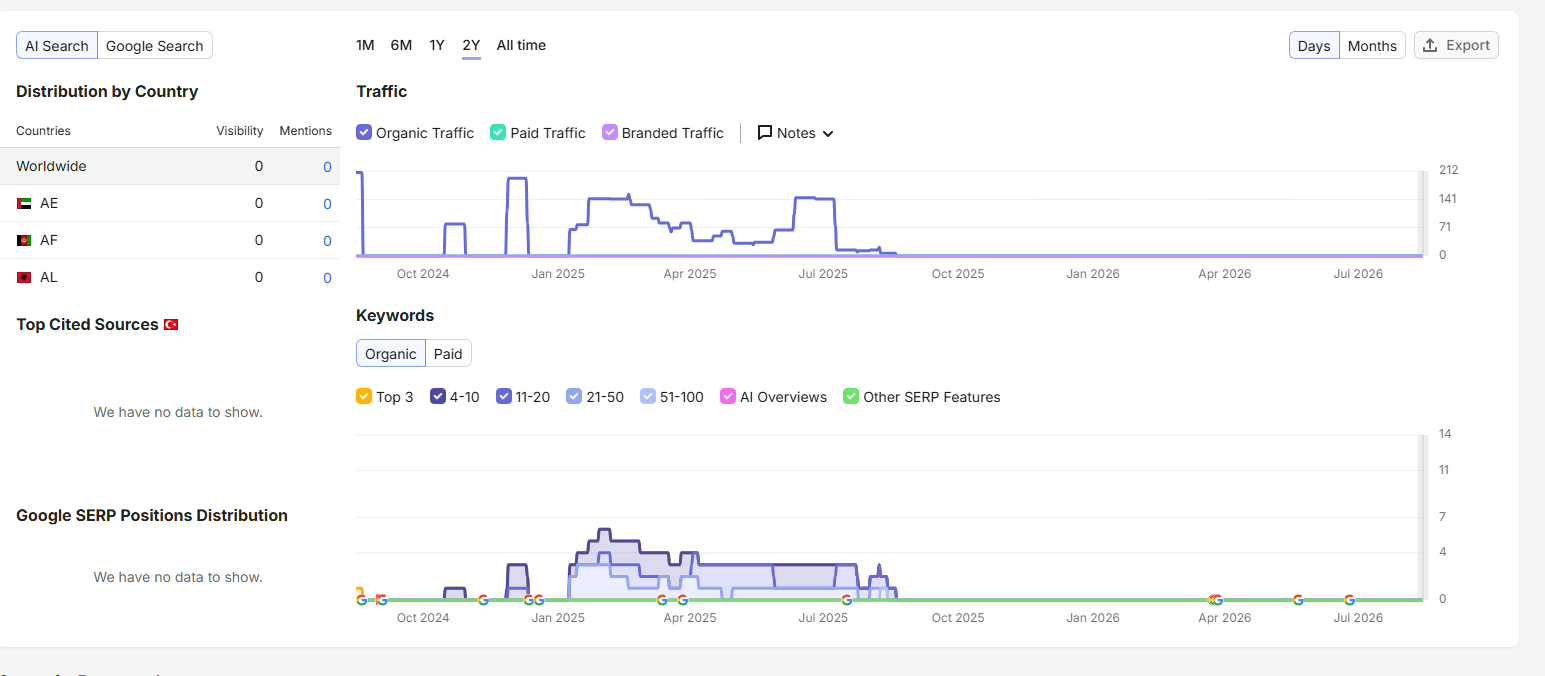Click the Google update marker near Jul 2025
1545x676 pixels.
pos(847,600)
